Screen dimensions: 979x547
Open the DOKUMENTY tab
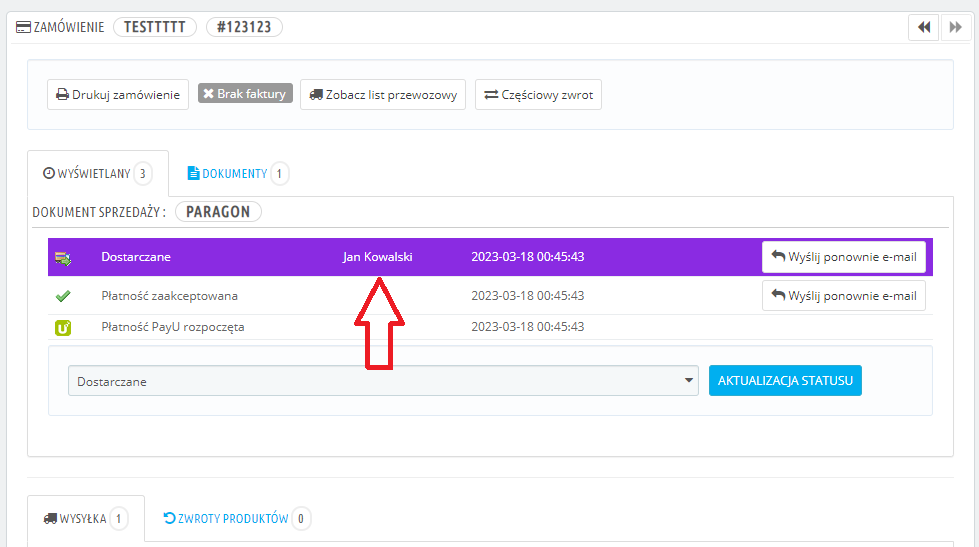[x=237, y=174]
